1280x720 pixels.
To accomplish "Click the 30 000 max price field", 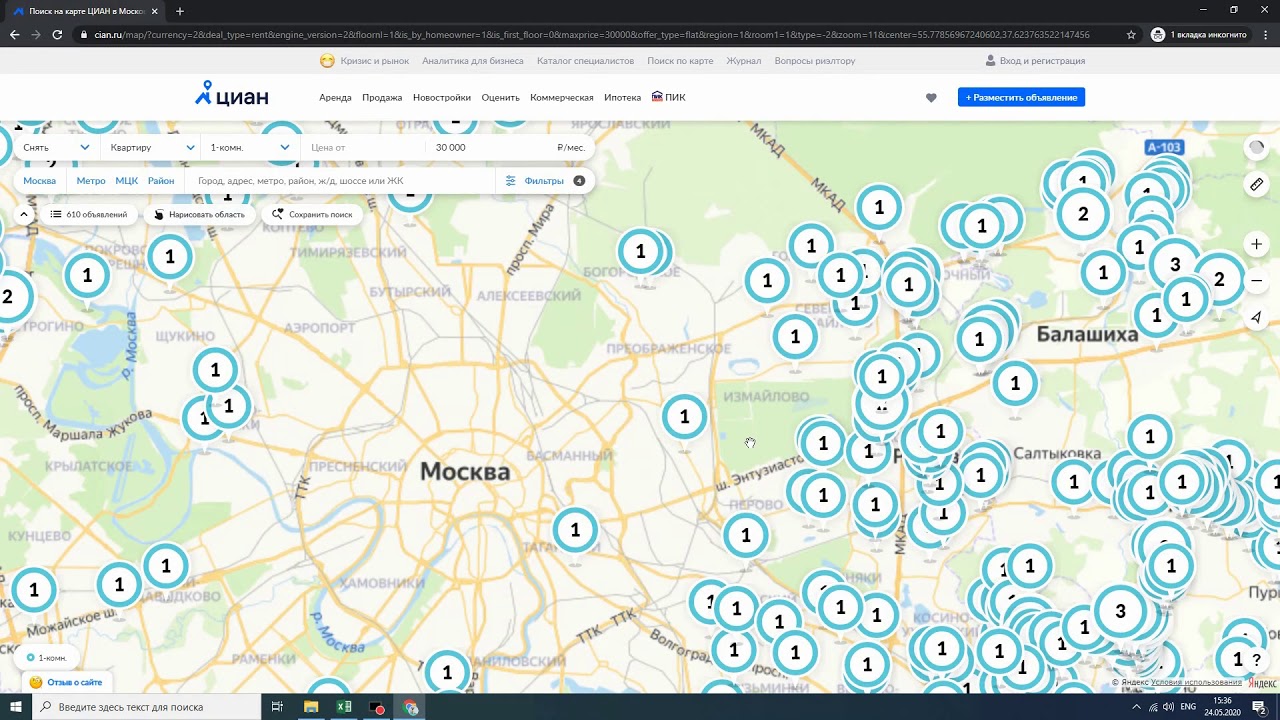I will (491, 148).
